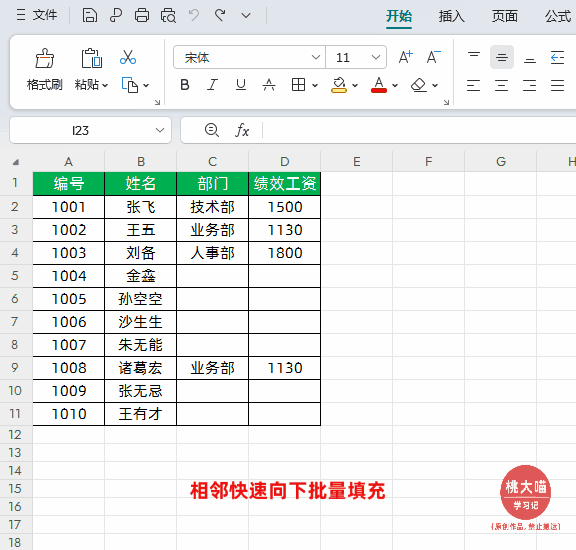Switch to the 页面 tab
576x550 pixels.
(x=505, y=16)
